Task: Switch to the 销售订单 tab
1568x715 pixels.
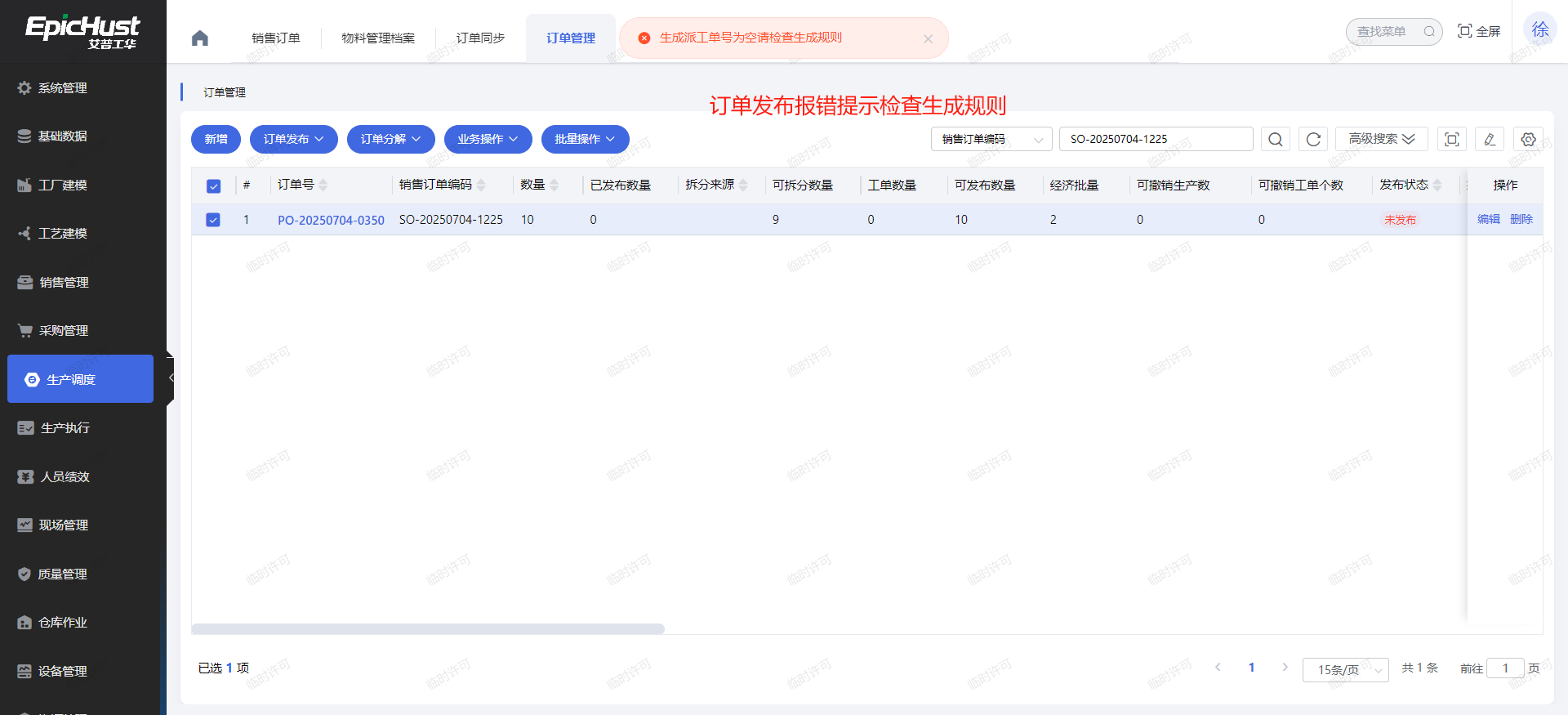Action: pos(276,38)
